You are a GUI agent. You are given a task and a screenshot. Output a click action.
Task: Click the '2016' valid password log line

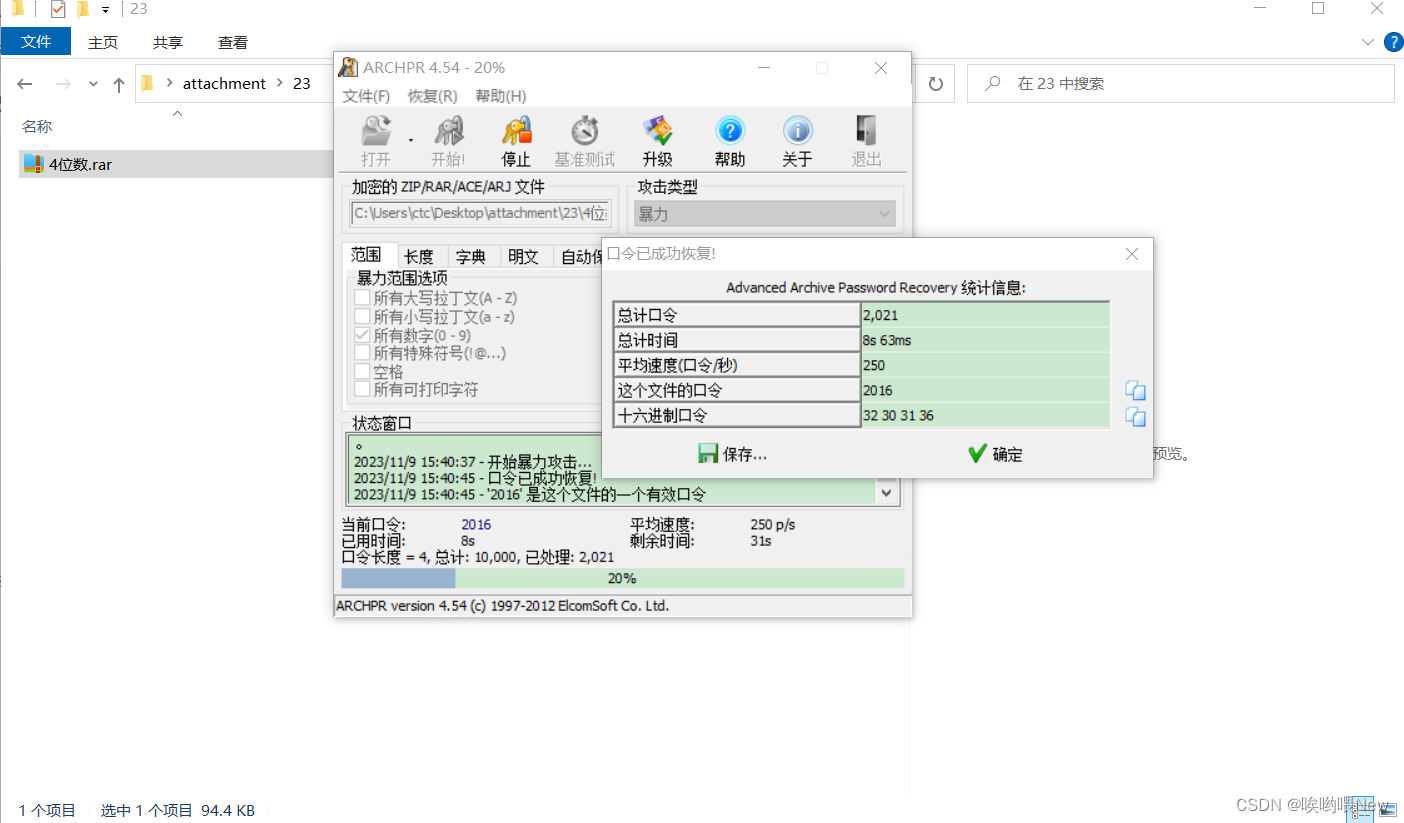[529, 494]
